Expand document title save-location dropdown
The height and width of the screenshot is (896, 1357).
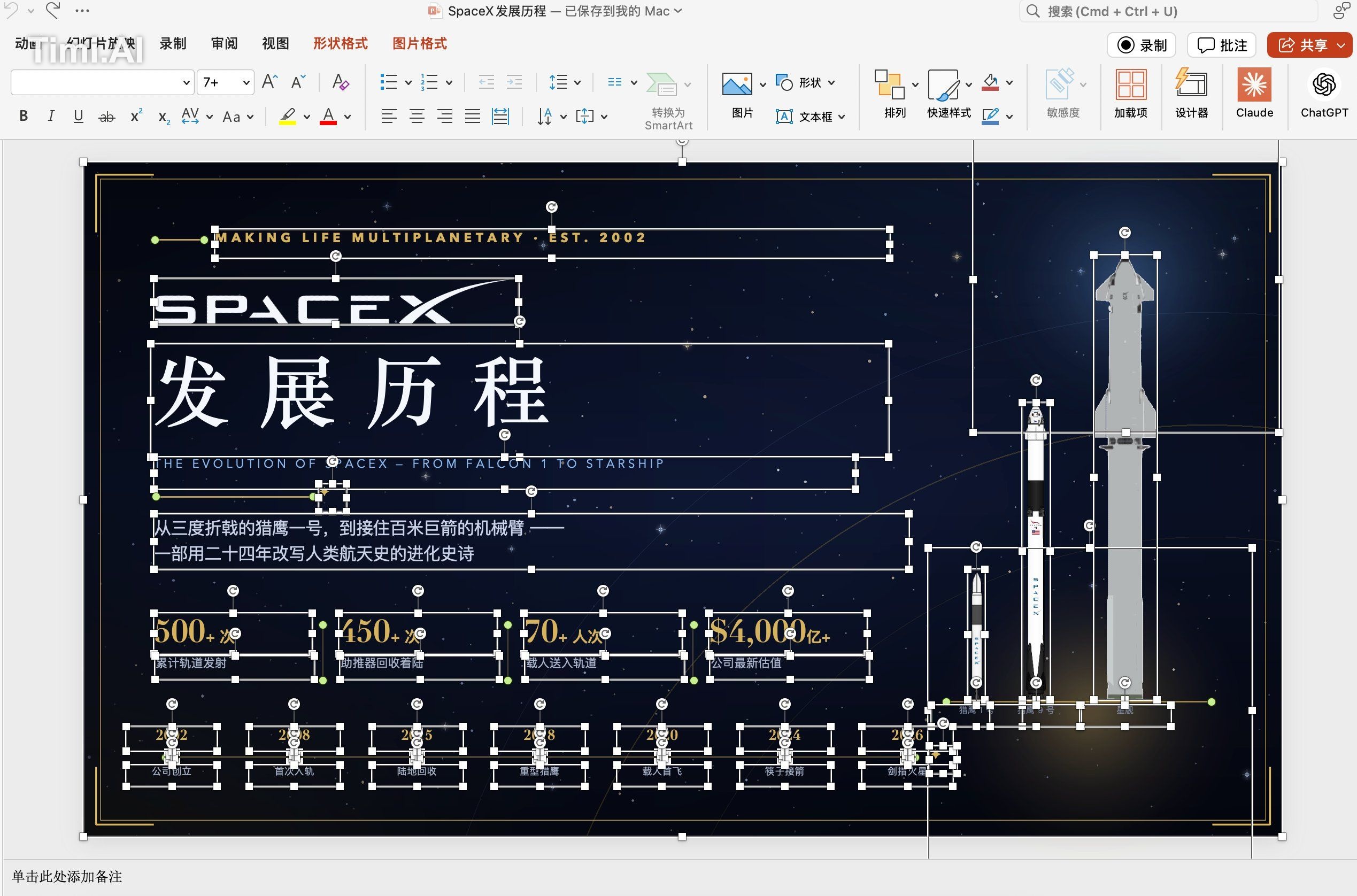[x=678, y=11]
